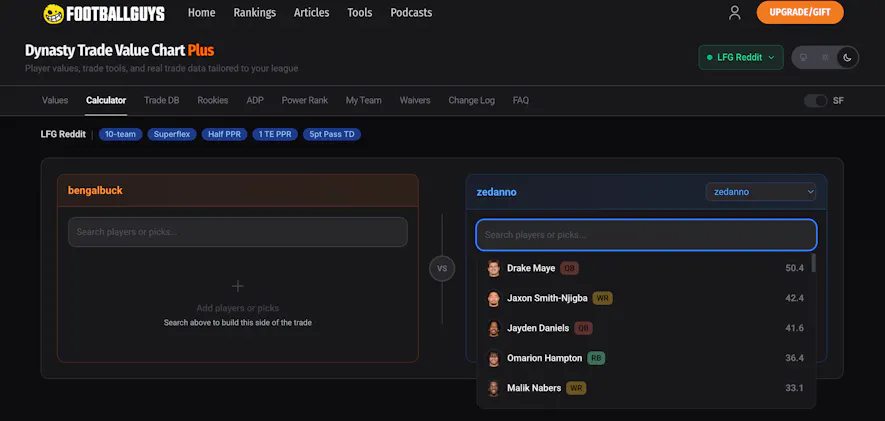Click Malik Nabers' player headshot
This screenshot has width=885, height=421.
[x=494, y=388]
